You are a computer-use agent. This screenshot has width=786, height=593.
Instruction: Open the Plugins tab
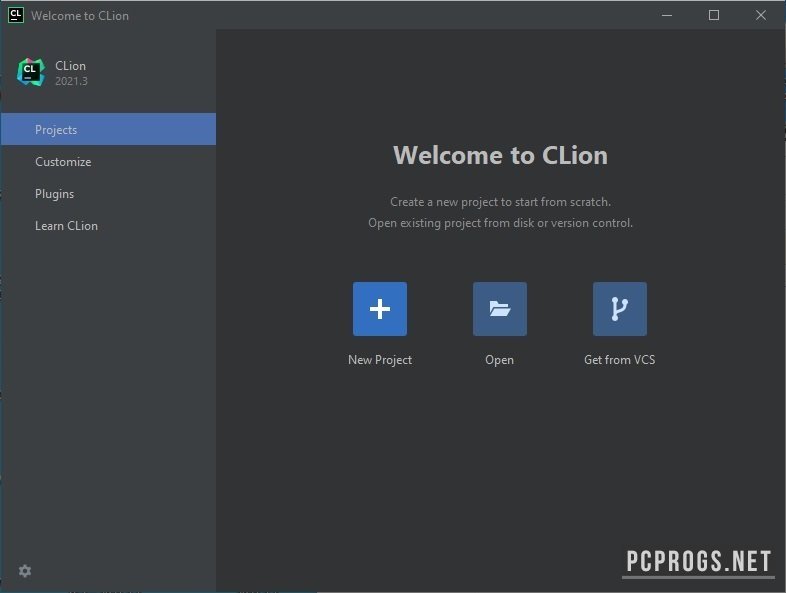(x=108, y=193)
